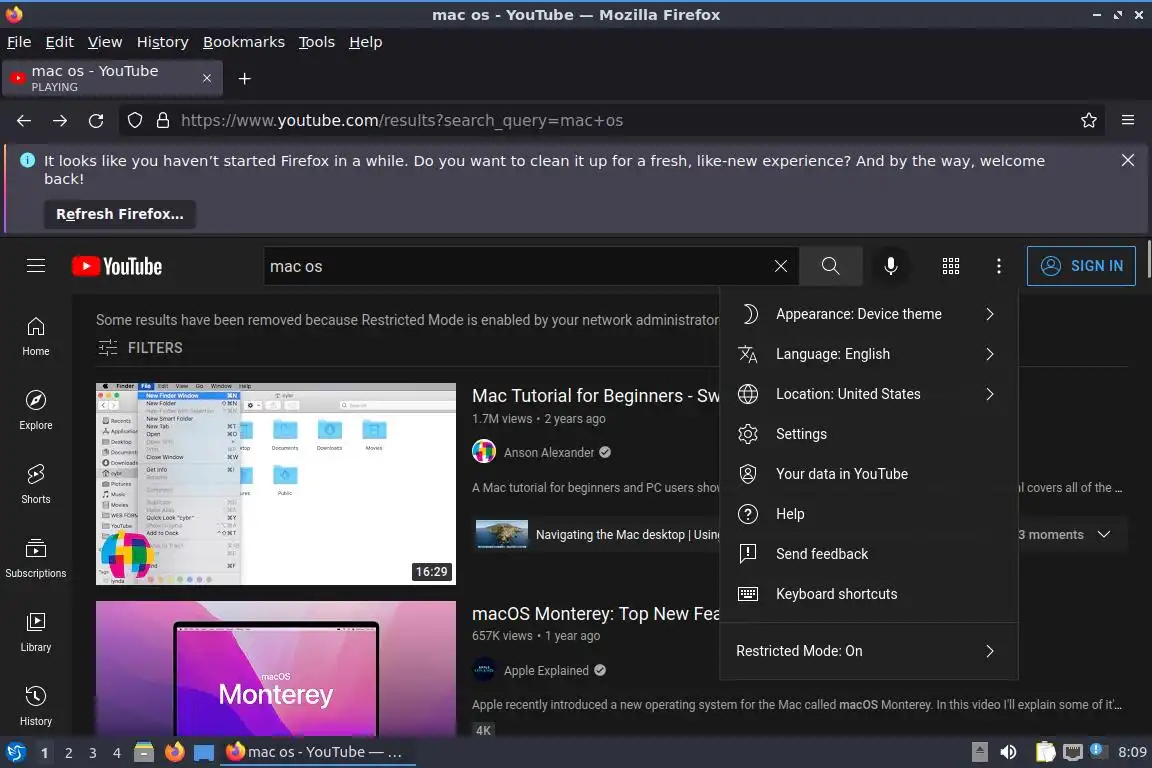Focus the YouTube search field
The width and height of the screenshot is (1152, 768).
(518, 266)
